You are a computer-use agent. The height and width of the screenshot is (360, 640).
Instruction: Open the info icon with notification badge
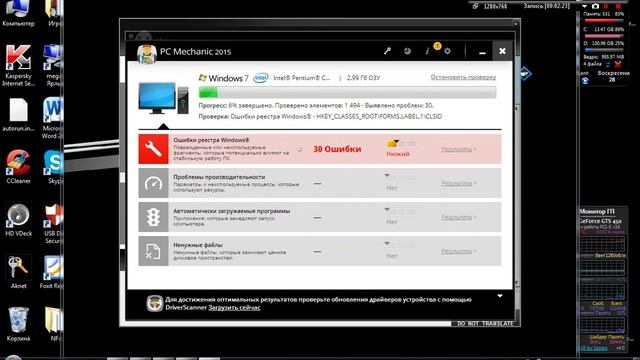click(428, 51)
